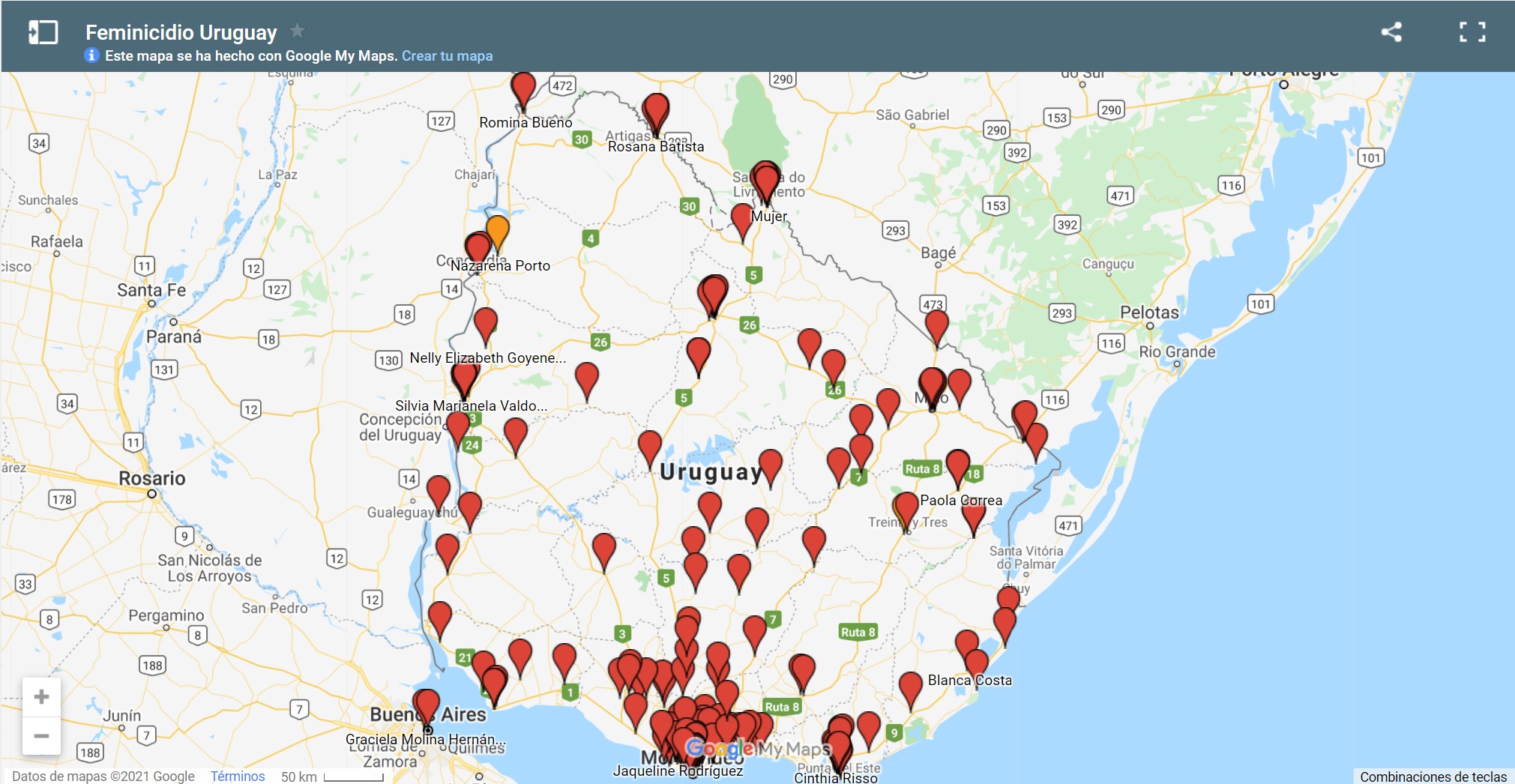This screenshot has width=1515, height=784.
Task: Click the 'Feminicidio Uruguay' map title
Action: [x=181, y=32]
